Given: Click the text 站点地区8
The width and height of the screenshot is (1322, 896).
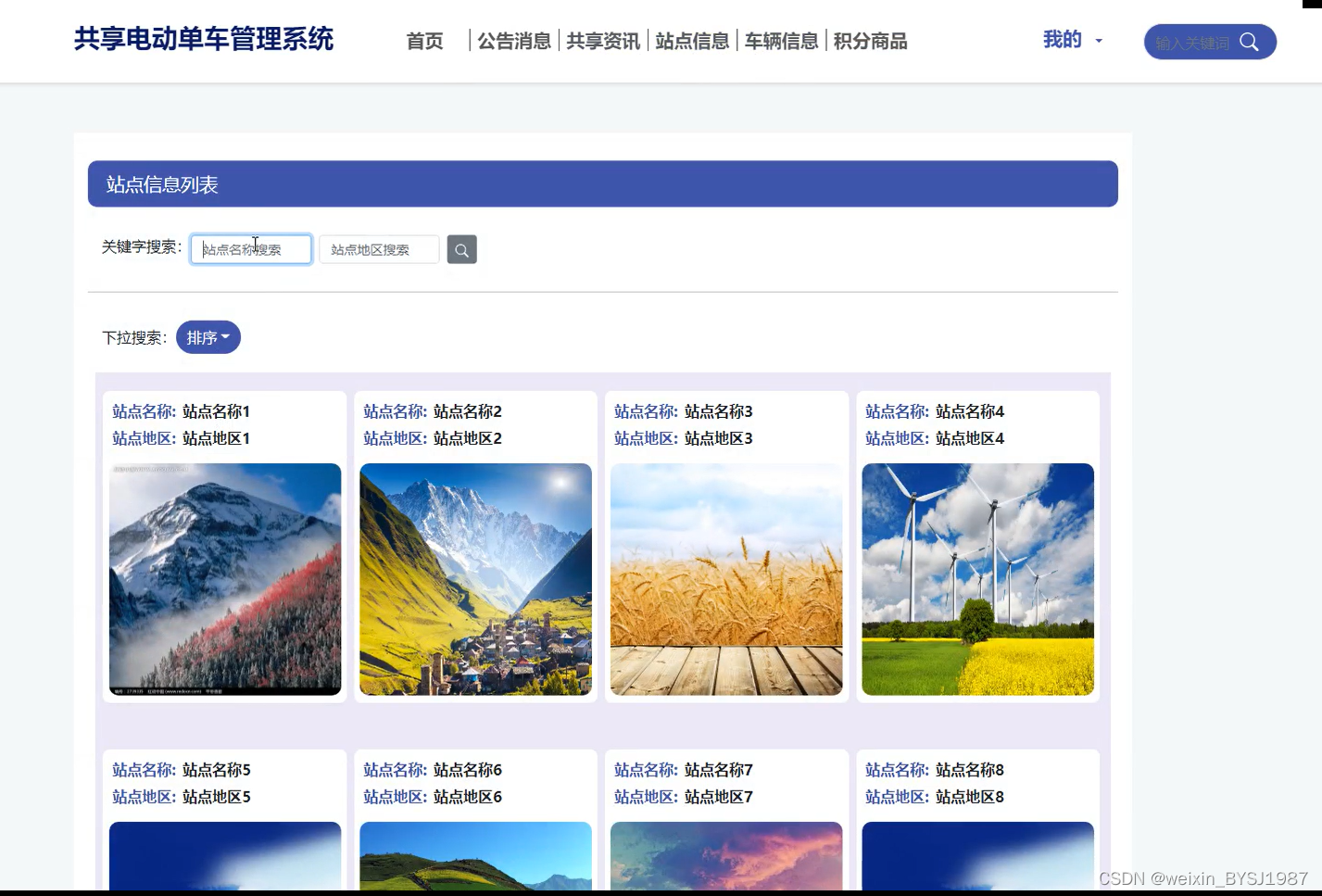Looking at the screenshot, I should pos(969,797).
